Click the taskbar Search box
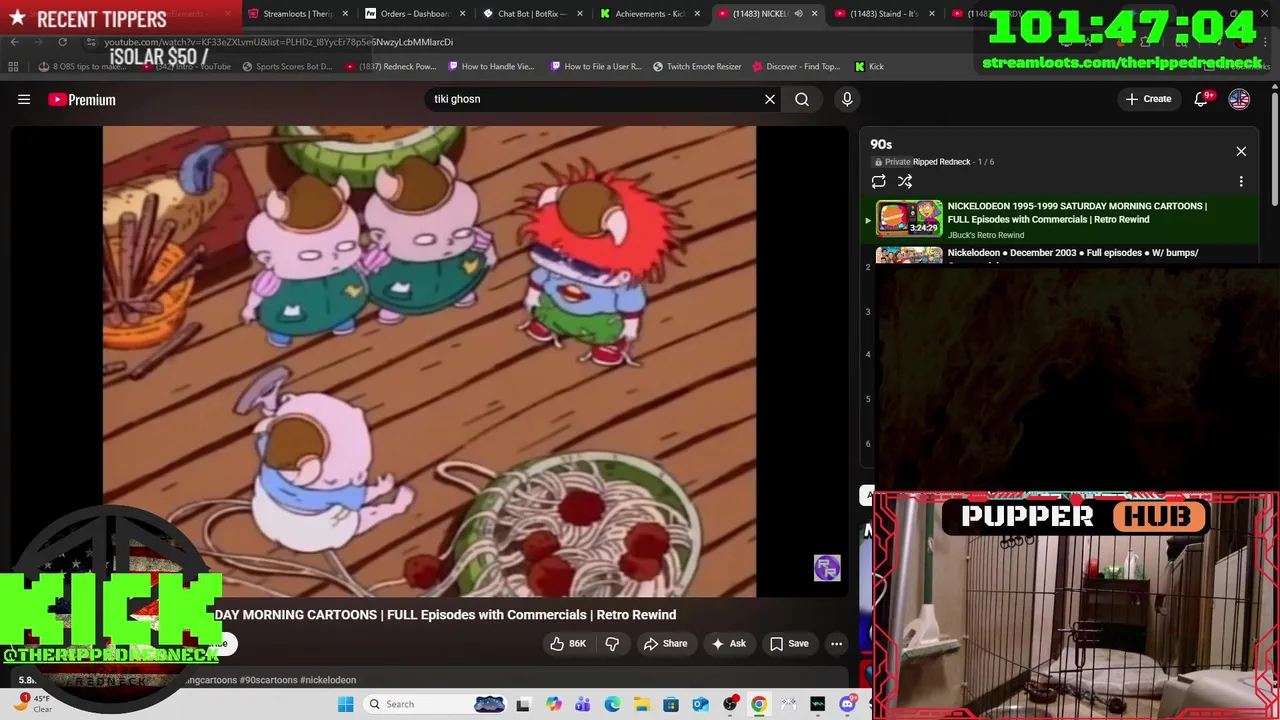Screen dimensions: 1280x720 [x=434, y=704]
